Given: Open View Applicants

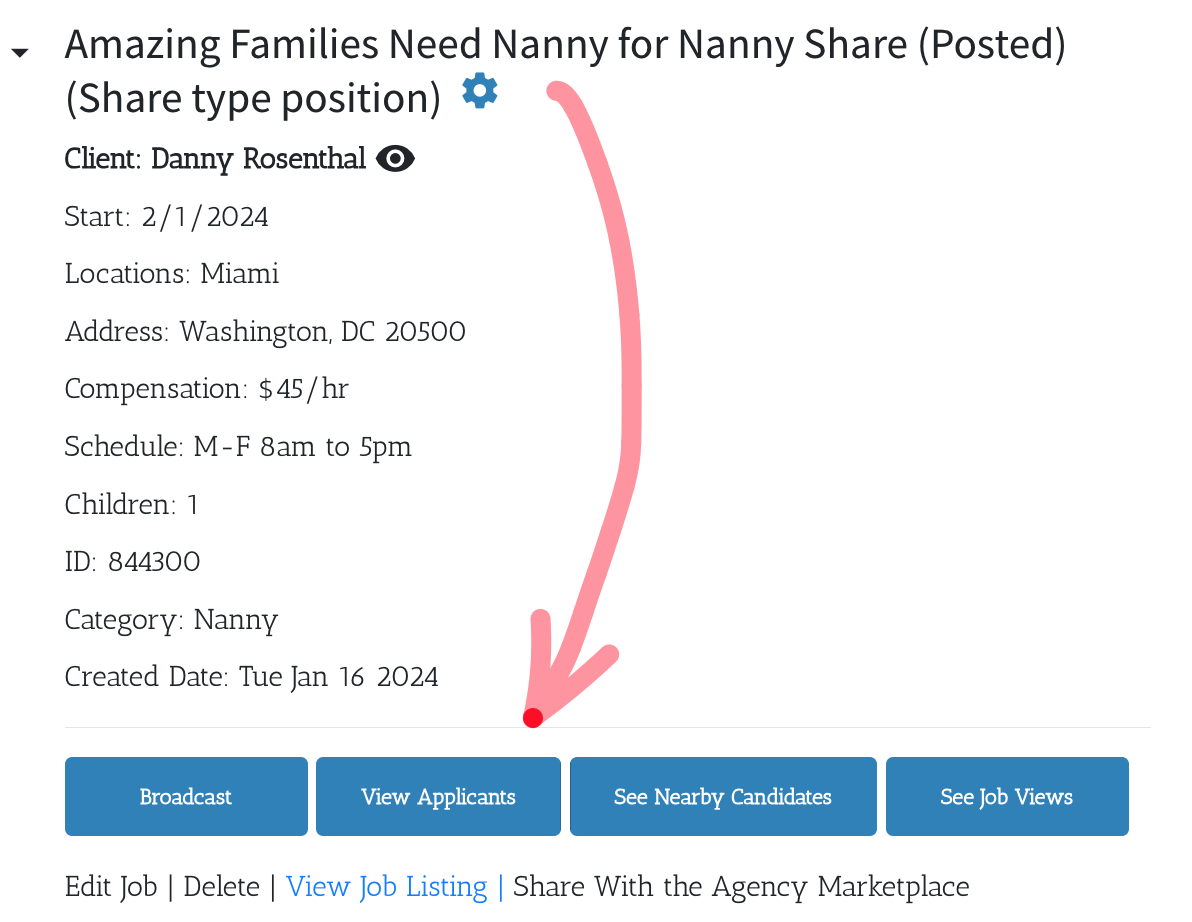Looking at the screenshot, I should pyautogui.click(x=439, y=796).
